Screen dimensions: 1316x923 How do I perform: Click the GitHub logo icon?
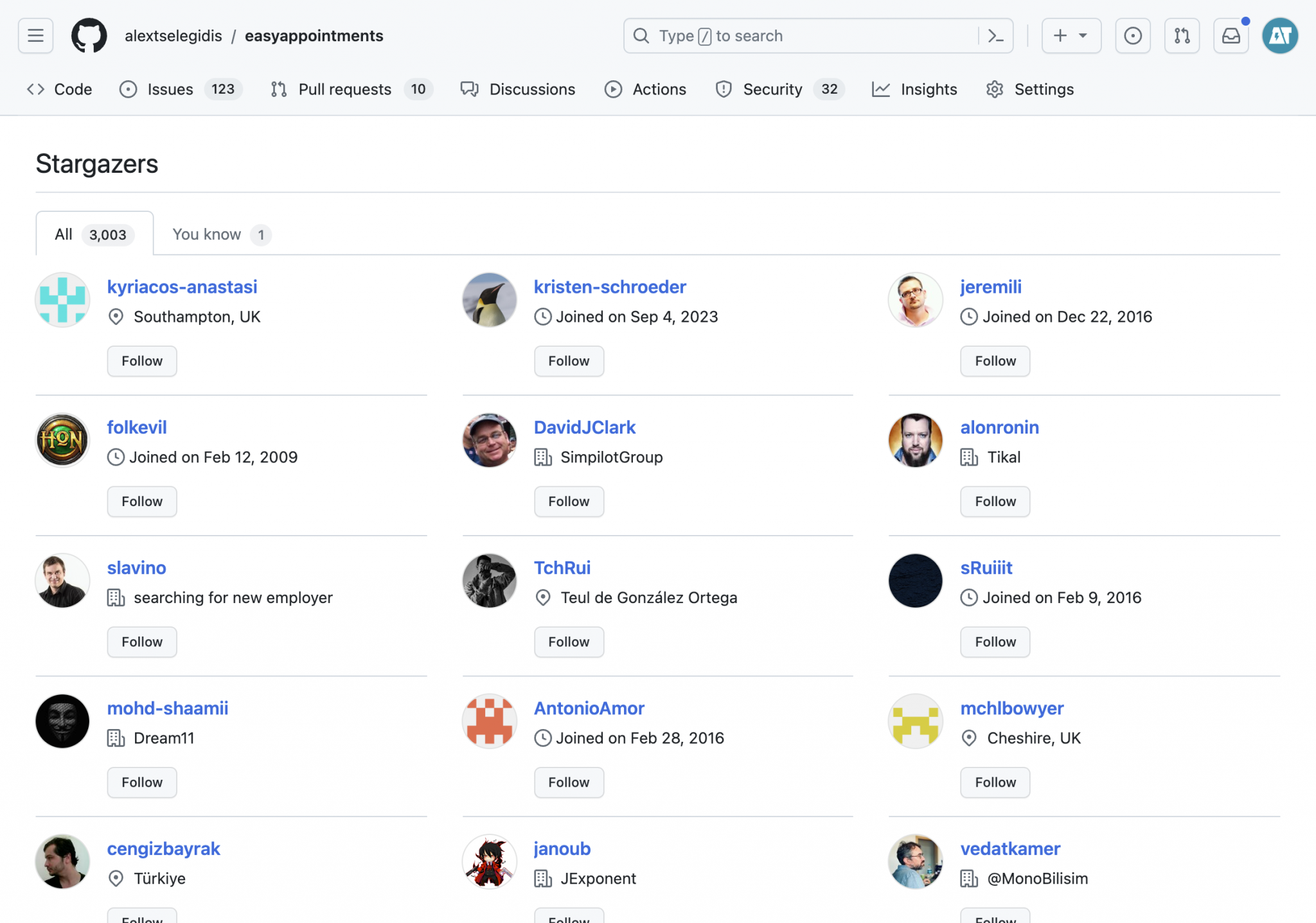89,35
